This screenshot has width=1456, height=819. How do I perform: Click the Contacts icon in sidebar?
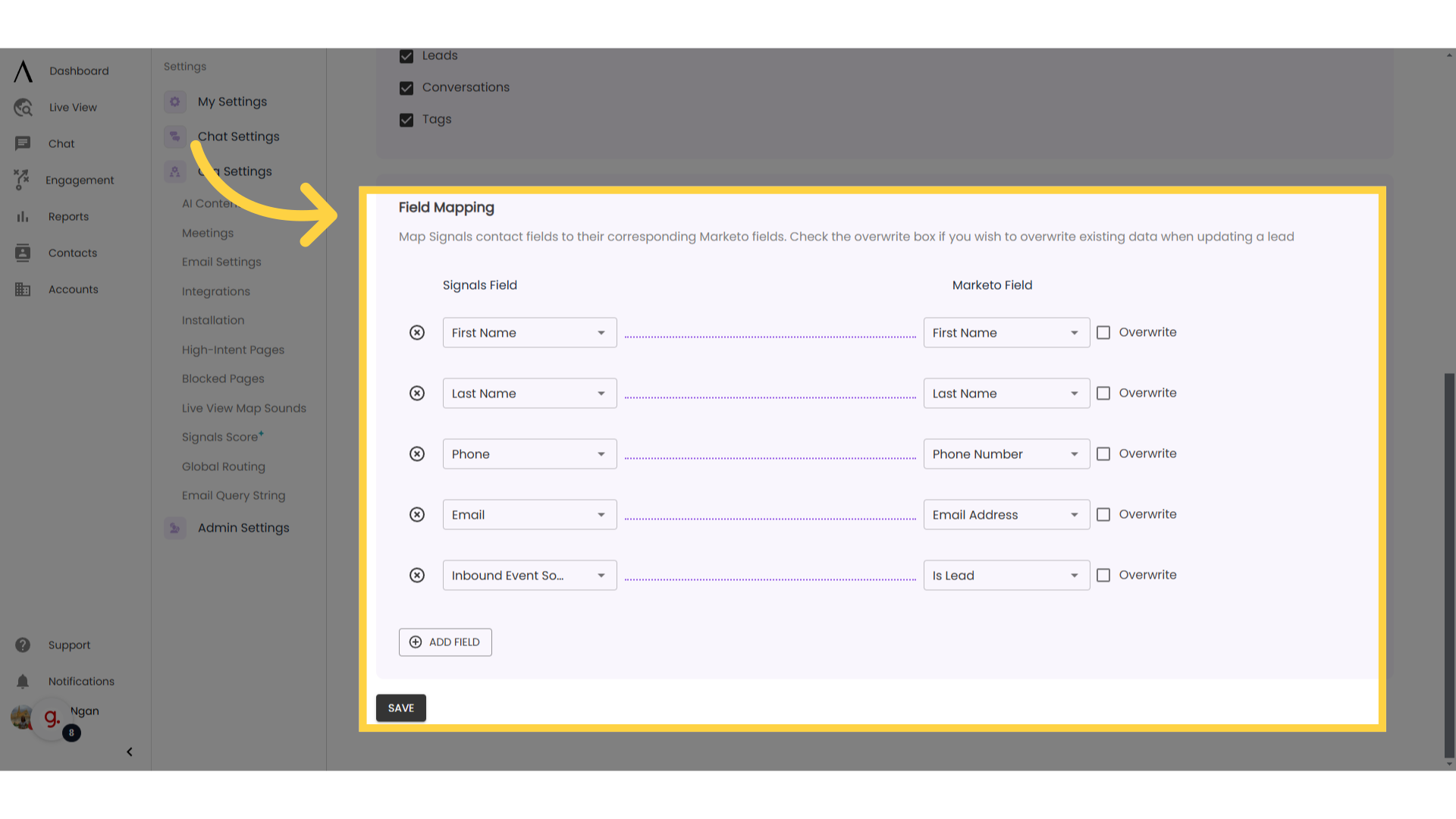pyautogui.click(x=22, y=252)
